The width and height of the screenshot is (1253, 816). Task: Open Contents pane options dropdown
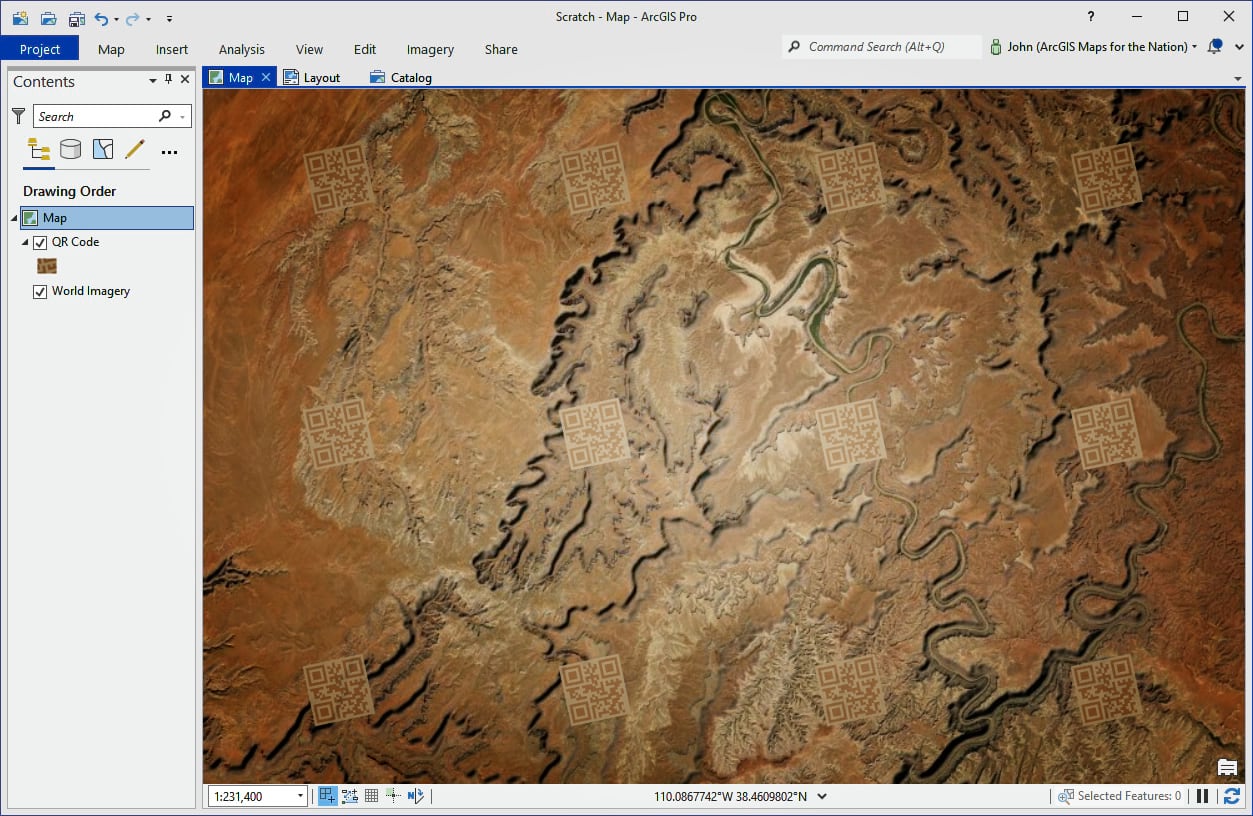(x=153, y=80)
